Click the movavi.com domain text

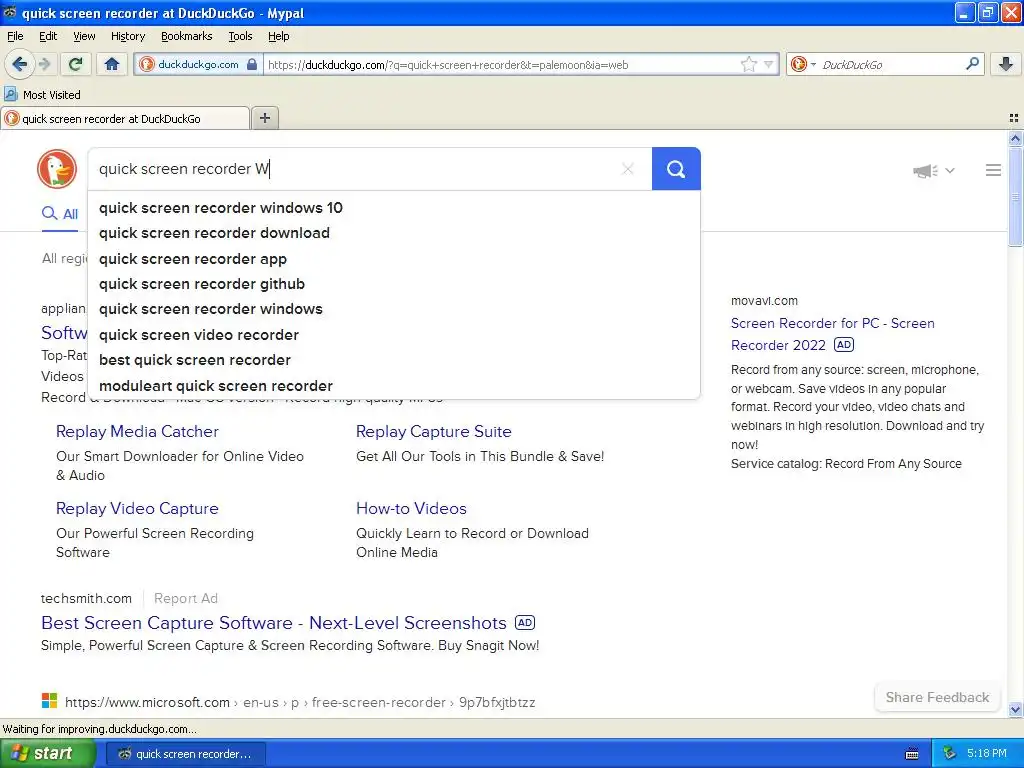point(764,301)
